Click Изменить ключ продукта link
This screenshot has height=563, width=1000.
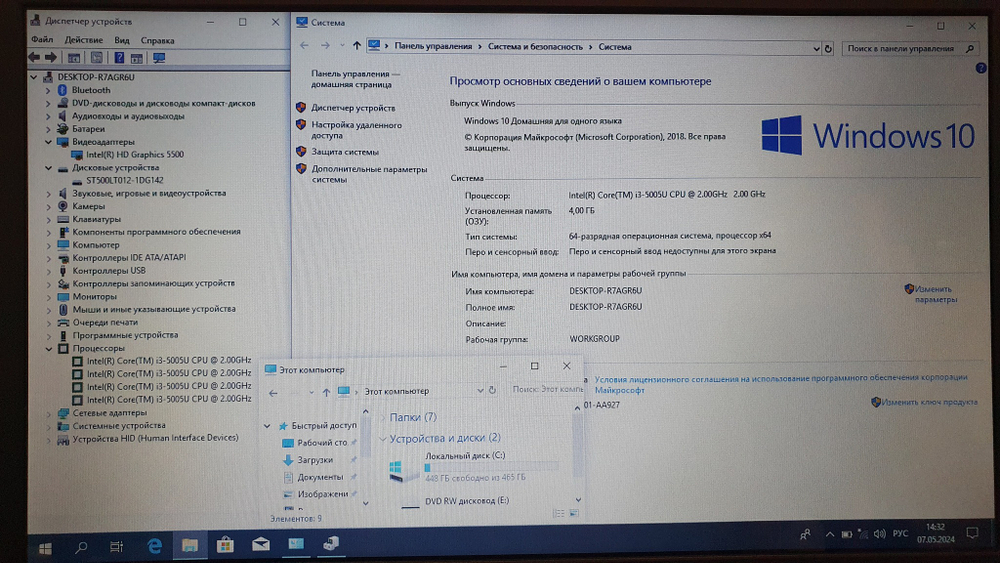(929, 402)
